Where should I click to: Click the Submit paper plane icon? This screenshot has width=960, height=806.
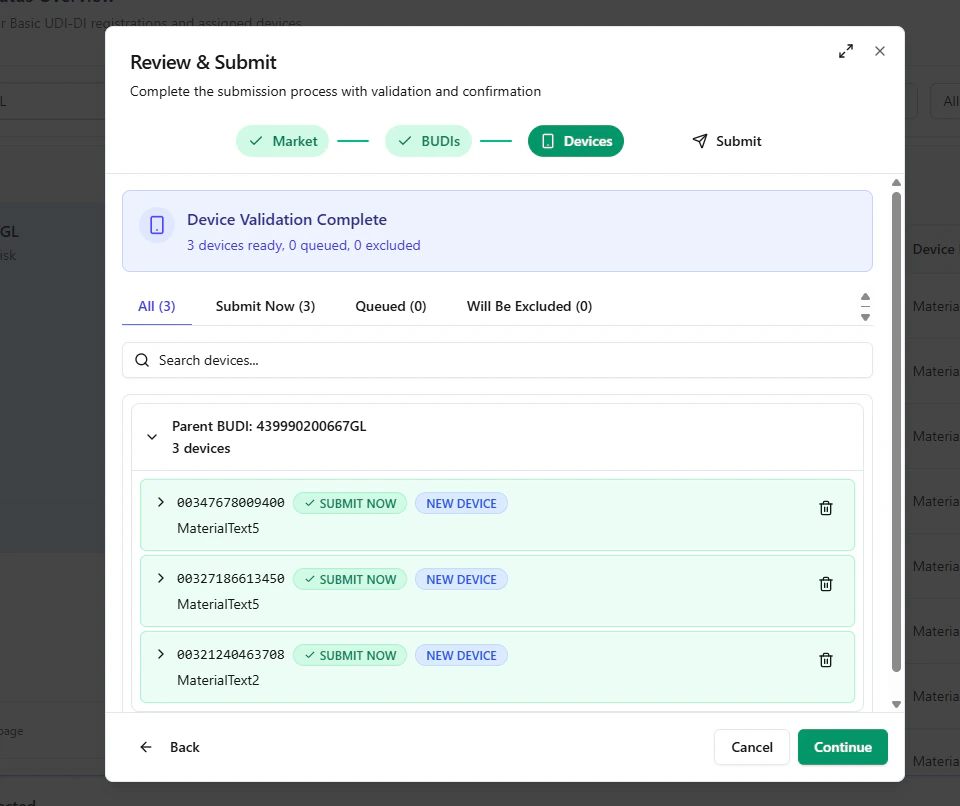coord(699,141)
